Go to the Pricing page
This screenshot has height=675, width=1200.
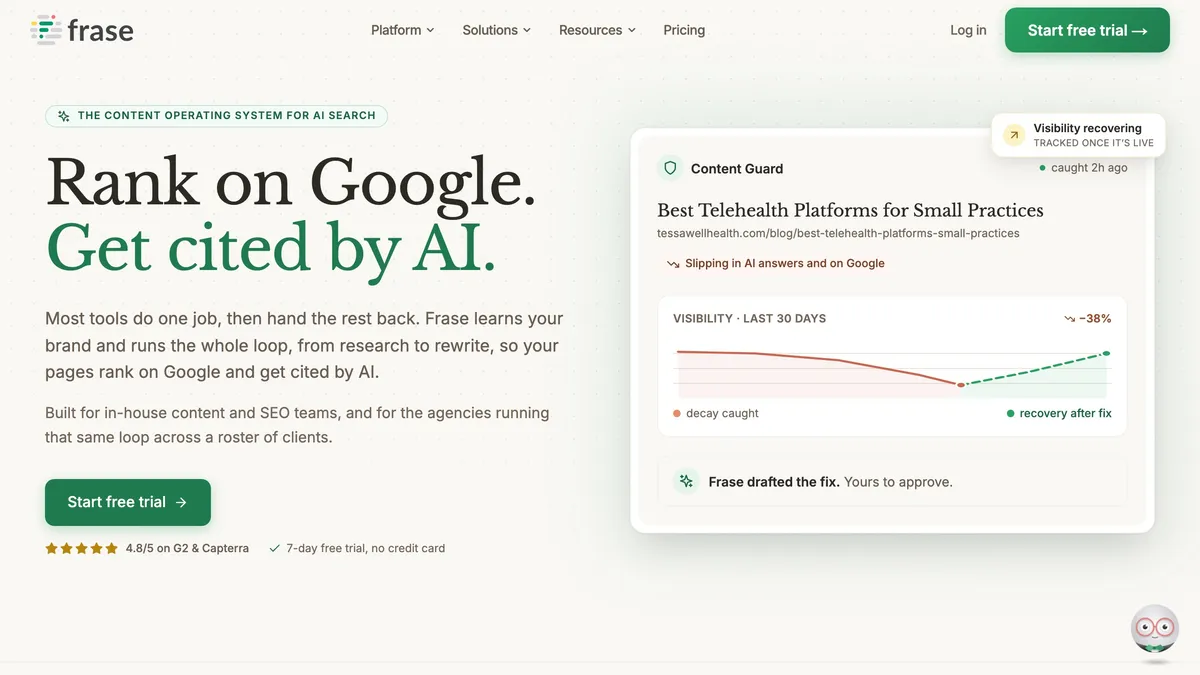pos(684,30)
